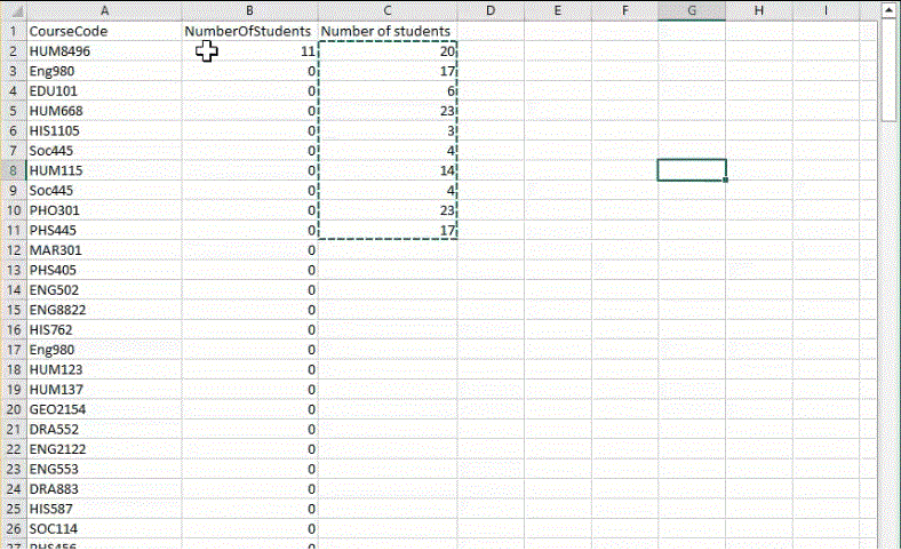Click the SOC114 cell

coord(104,529)
